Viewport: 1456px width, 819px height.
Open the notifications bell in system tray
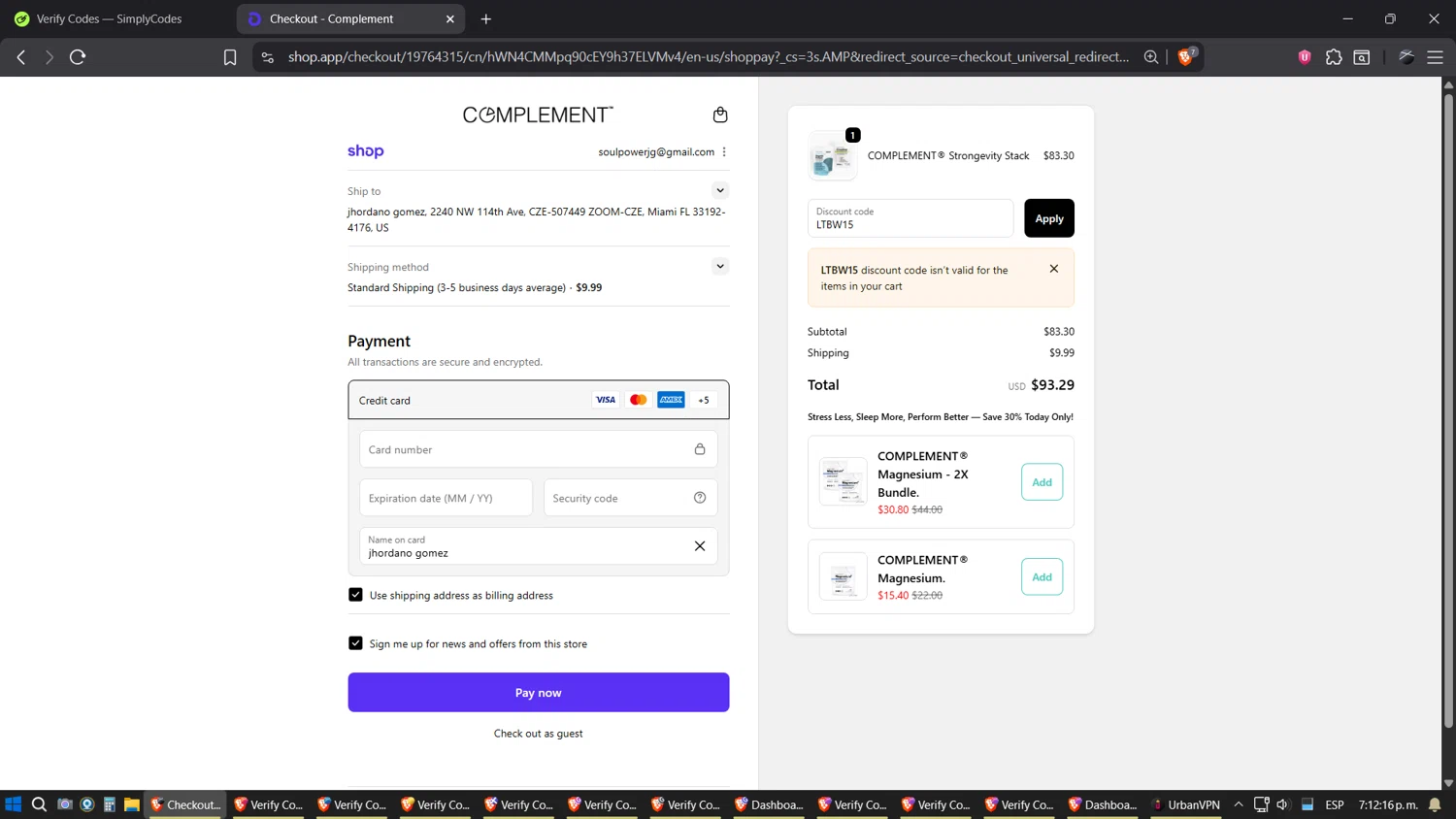click(1435, 804)
